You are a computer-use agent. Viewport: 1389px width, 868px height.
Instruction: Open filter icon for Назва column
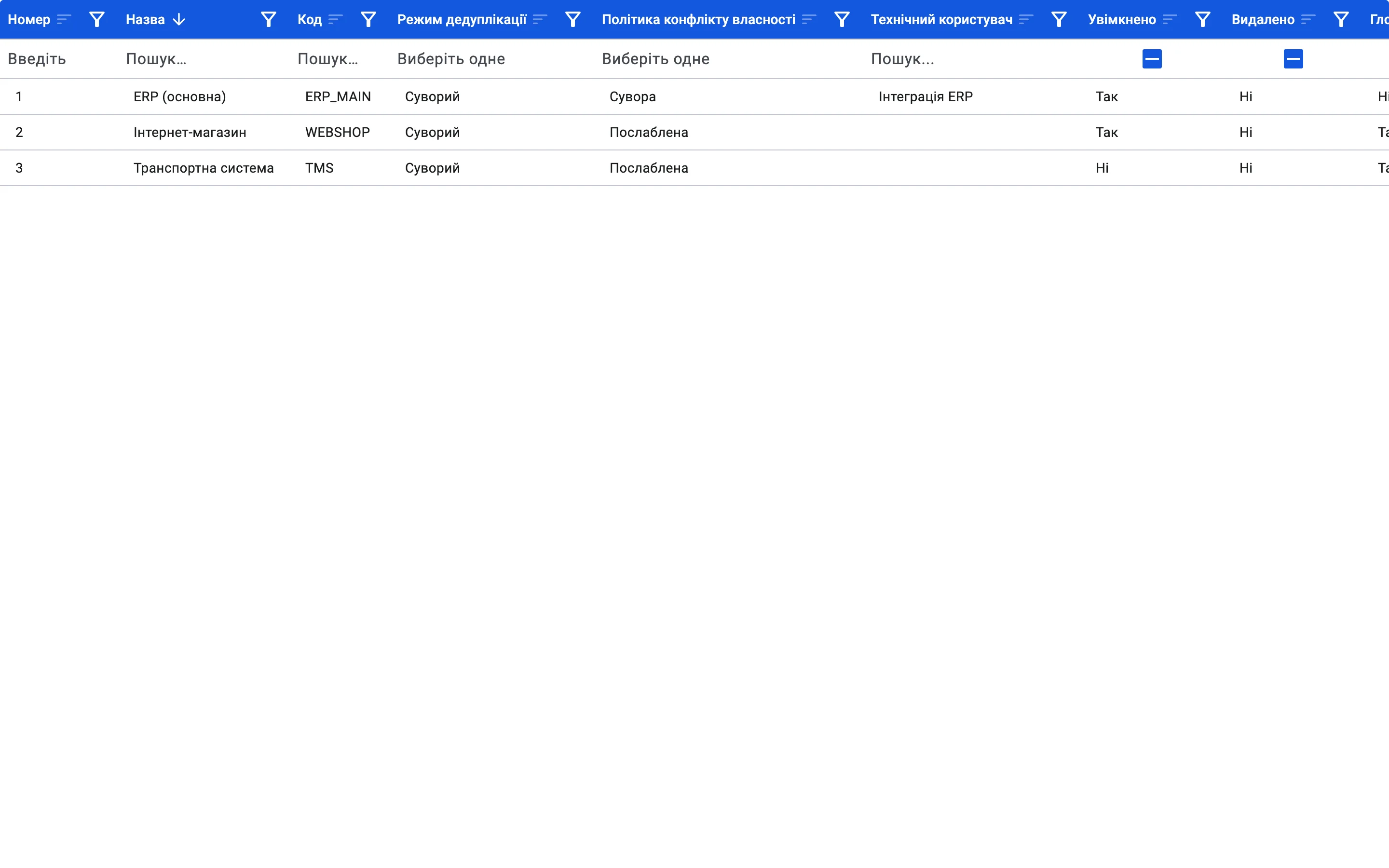269,19
